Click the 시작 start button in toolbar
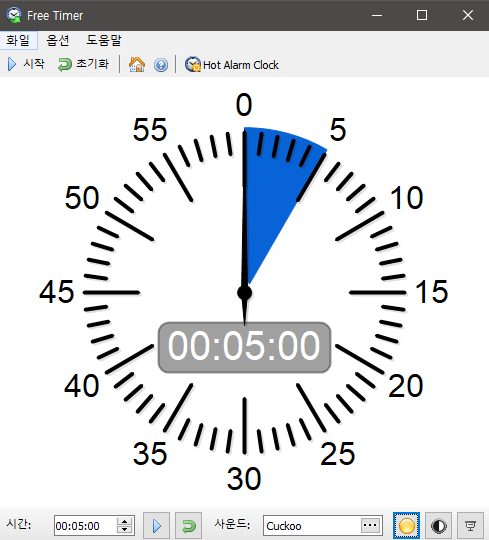The image size is (489, 540). (x=26, y=64)
